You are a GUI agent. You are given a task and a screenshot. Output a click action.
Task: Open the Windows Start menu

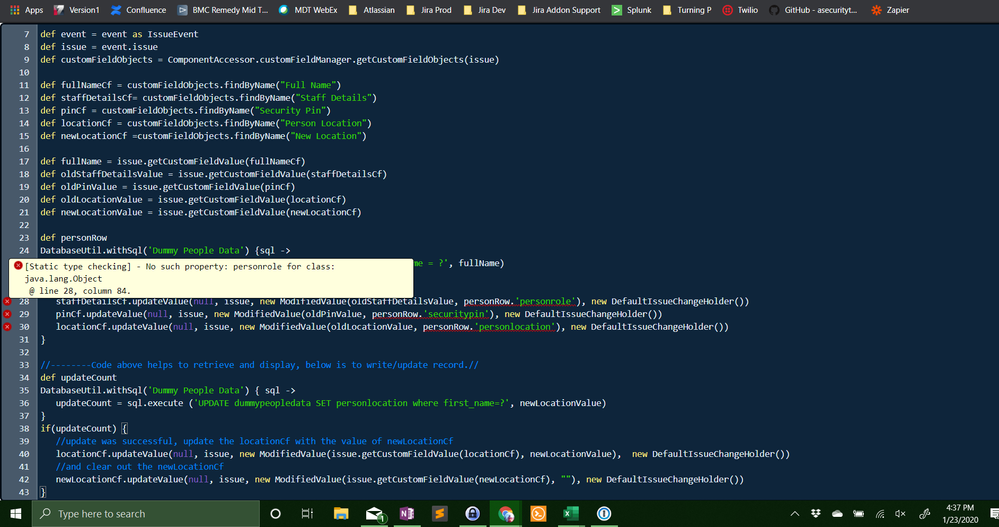click(16, 514)
